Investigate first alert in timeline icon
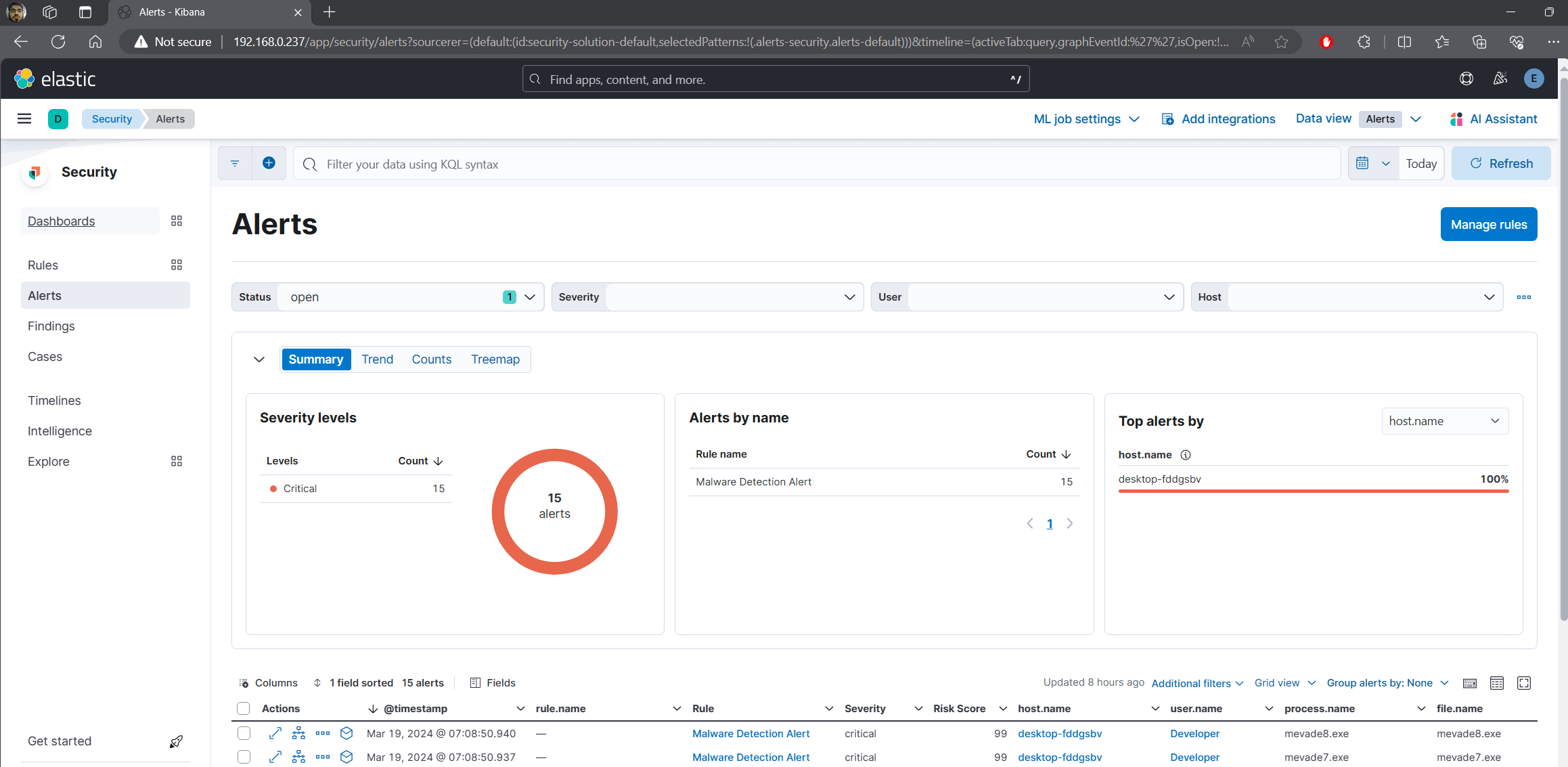 coord(346,733)
